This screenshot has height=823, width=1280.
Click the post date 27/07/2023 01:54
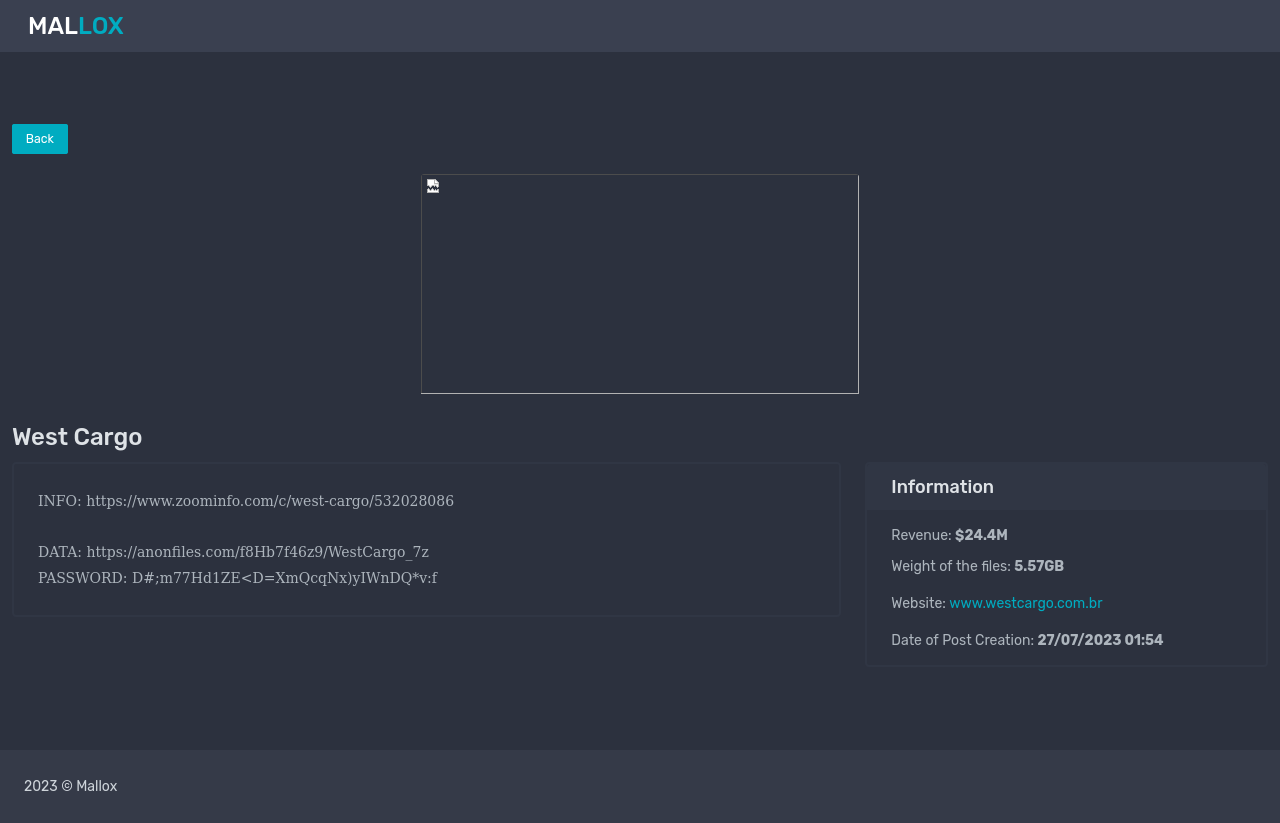click(1100, 640)
